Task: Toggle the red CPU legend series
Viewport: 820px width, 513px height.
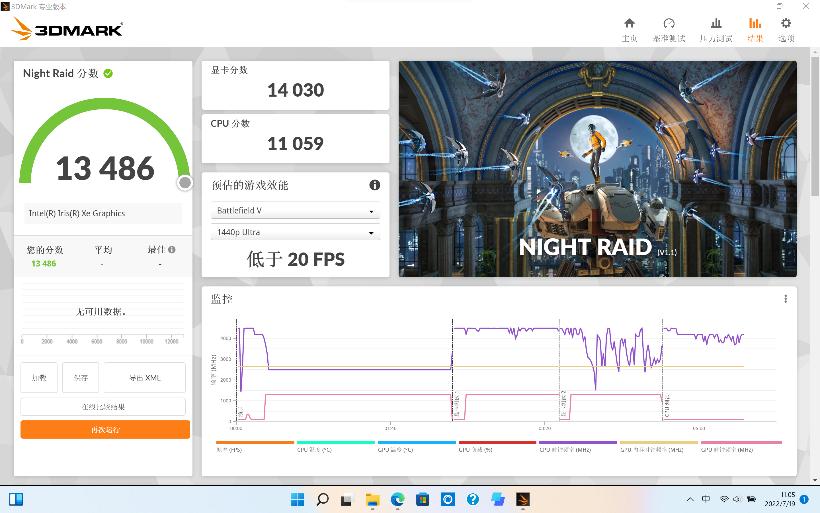Action: pos(497,446)
